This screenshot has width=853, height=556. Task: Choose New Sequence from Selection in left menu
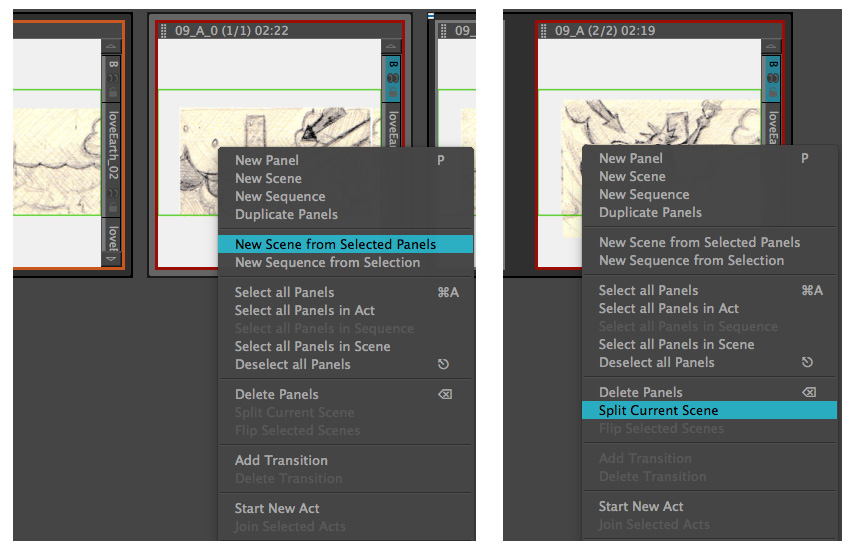(327, 262)
